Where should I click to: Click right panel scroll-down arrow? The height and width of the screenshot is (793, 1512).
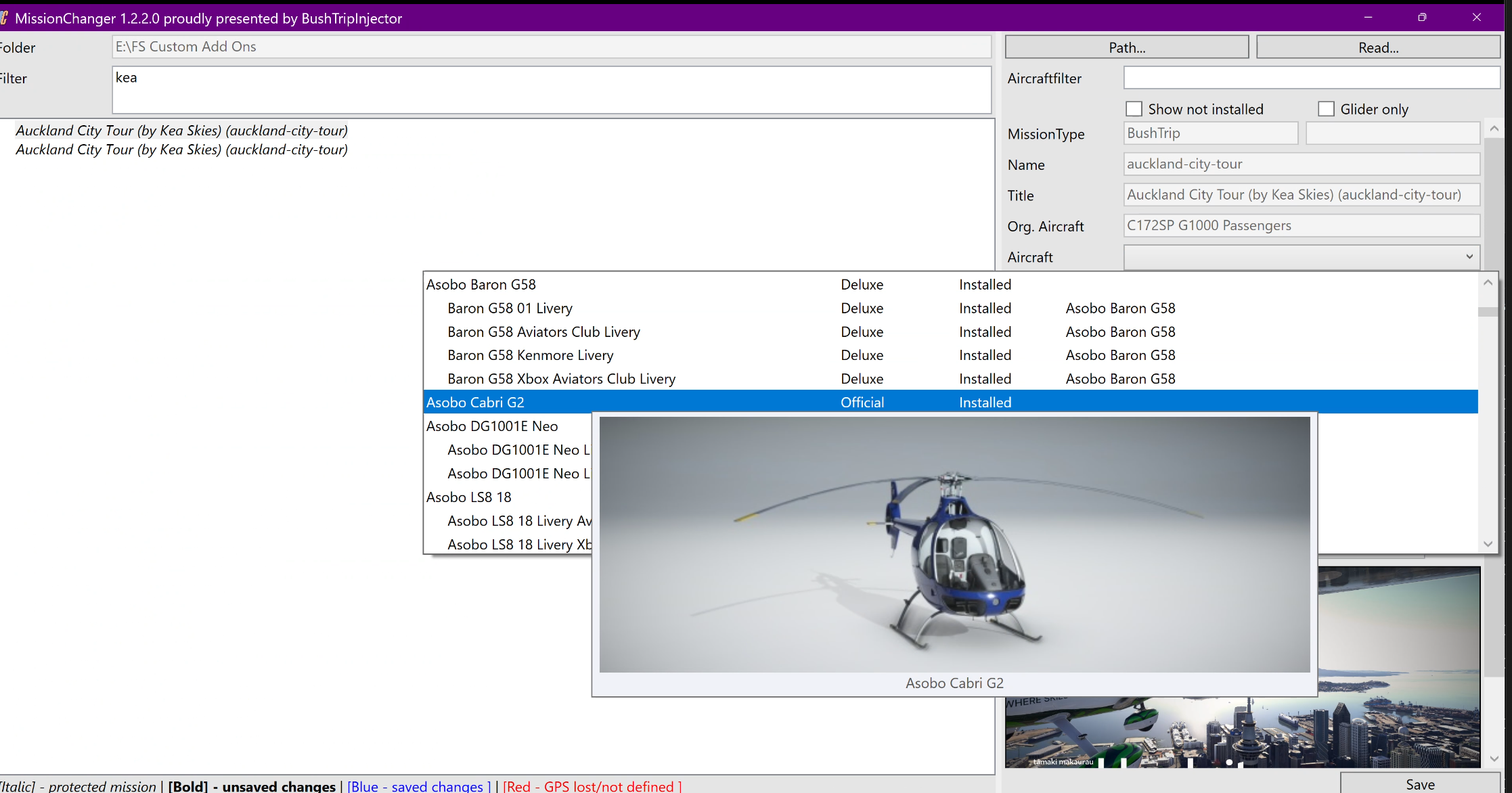(x=1494, y=759)
